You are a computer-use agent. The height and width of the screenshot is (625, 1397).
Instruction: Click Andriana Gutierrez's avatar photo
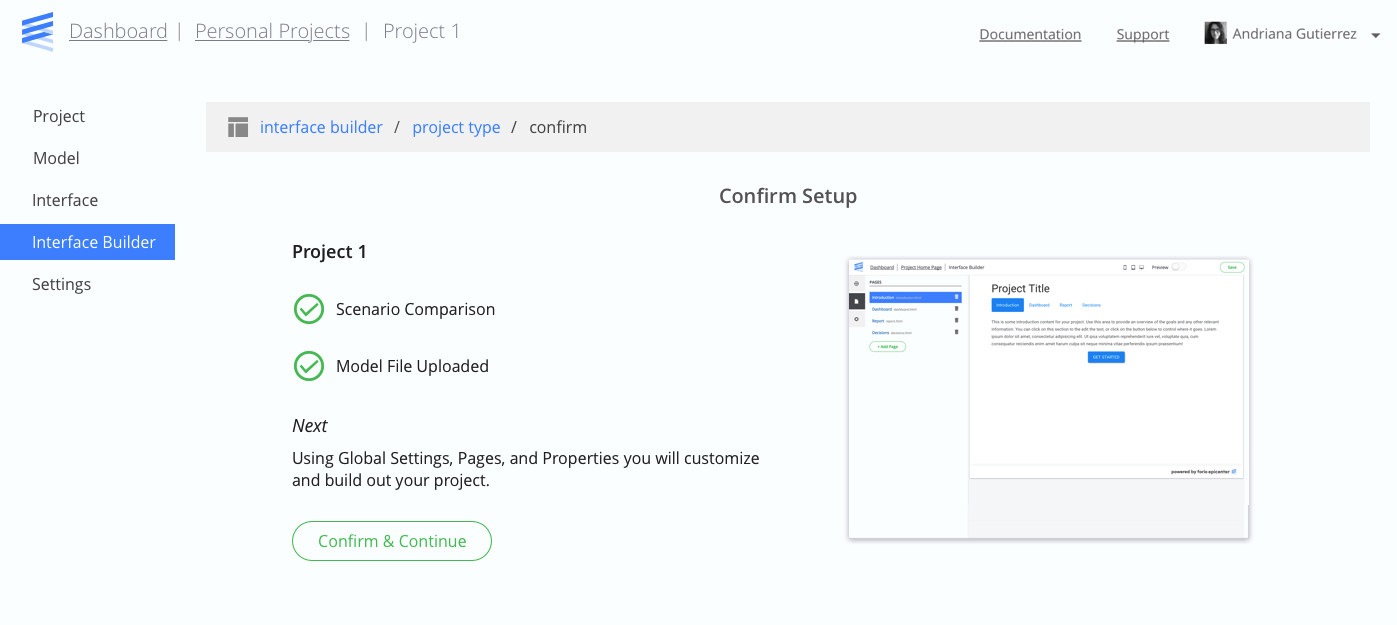tap(1215, 32)
